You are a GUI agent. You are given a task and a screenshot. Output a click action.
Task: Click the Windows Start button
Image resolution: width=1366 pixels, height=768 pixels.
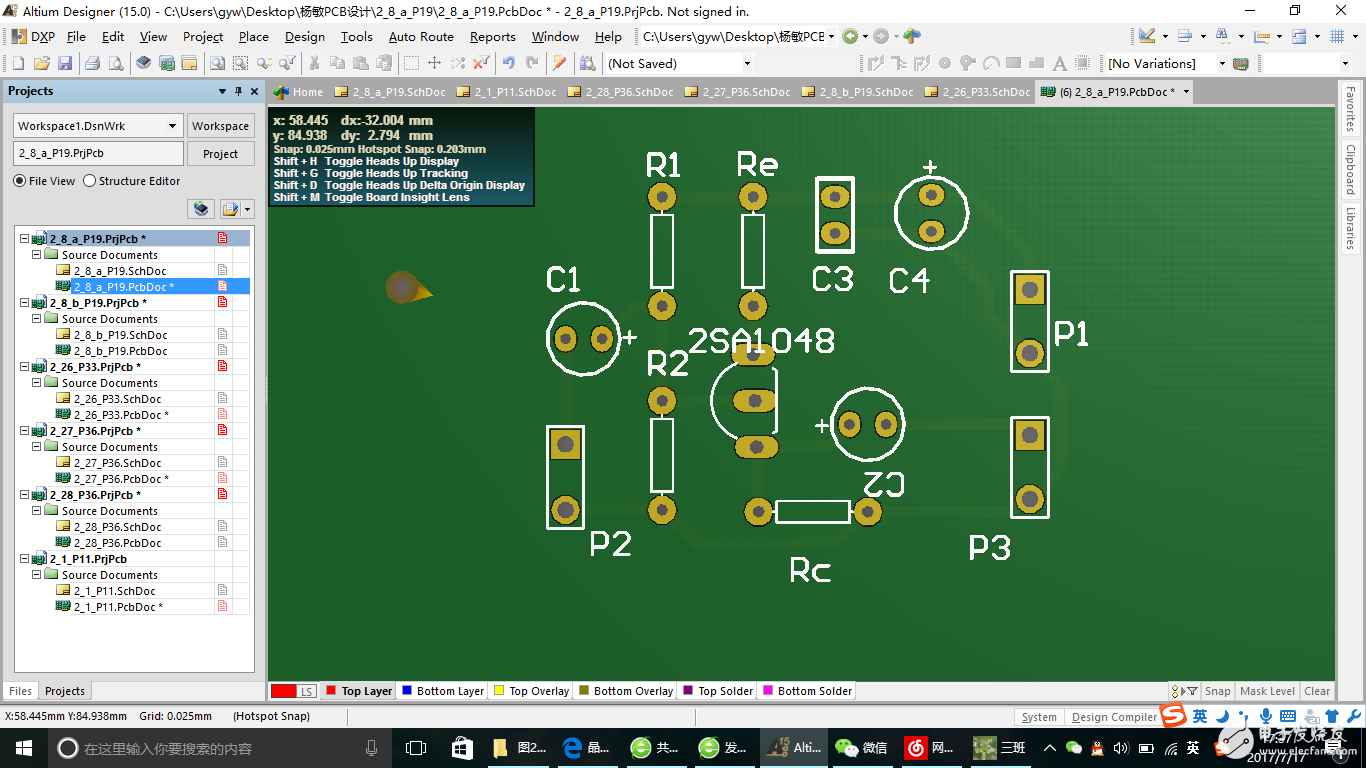pyautogui.click(x=23, y=747)
